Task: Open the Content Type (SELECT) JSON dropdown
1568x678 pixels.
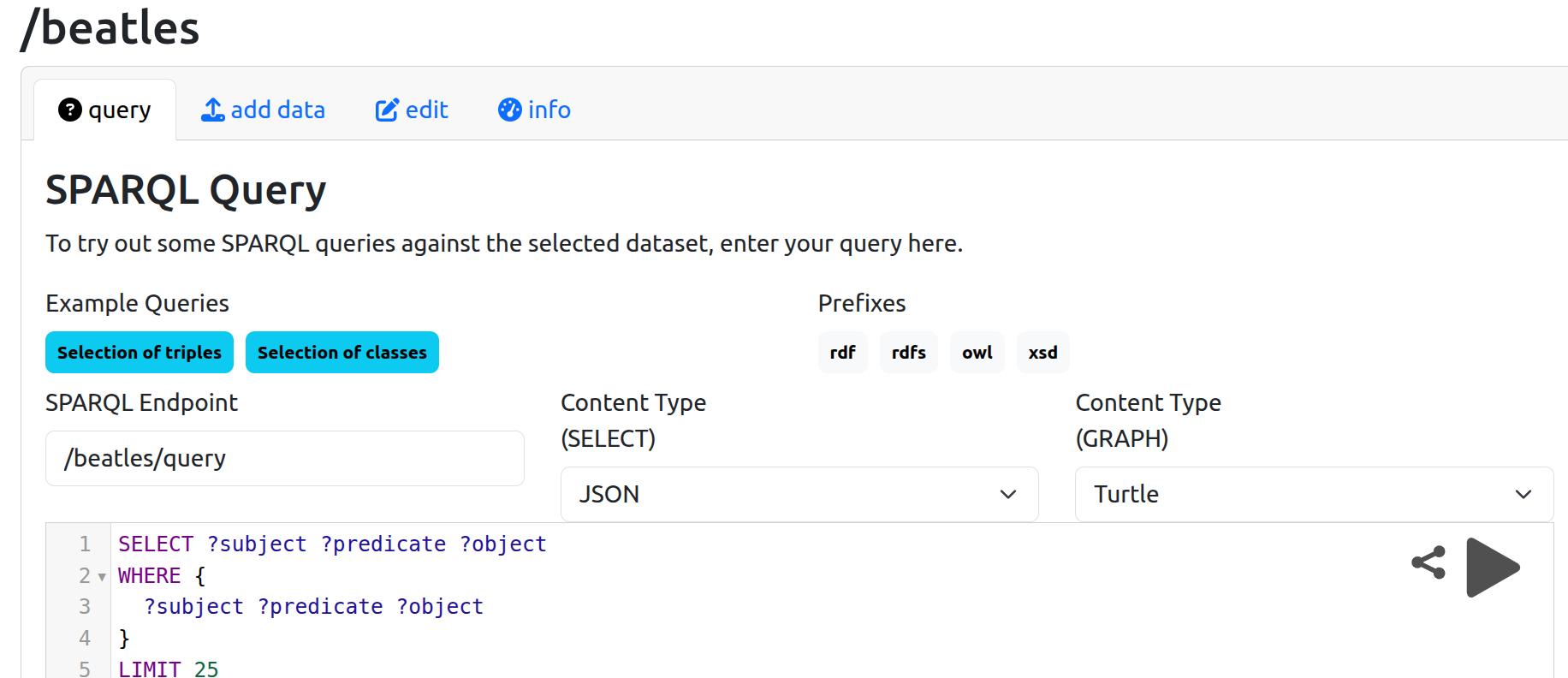Action: (799, 494)
